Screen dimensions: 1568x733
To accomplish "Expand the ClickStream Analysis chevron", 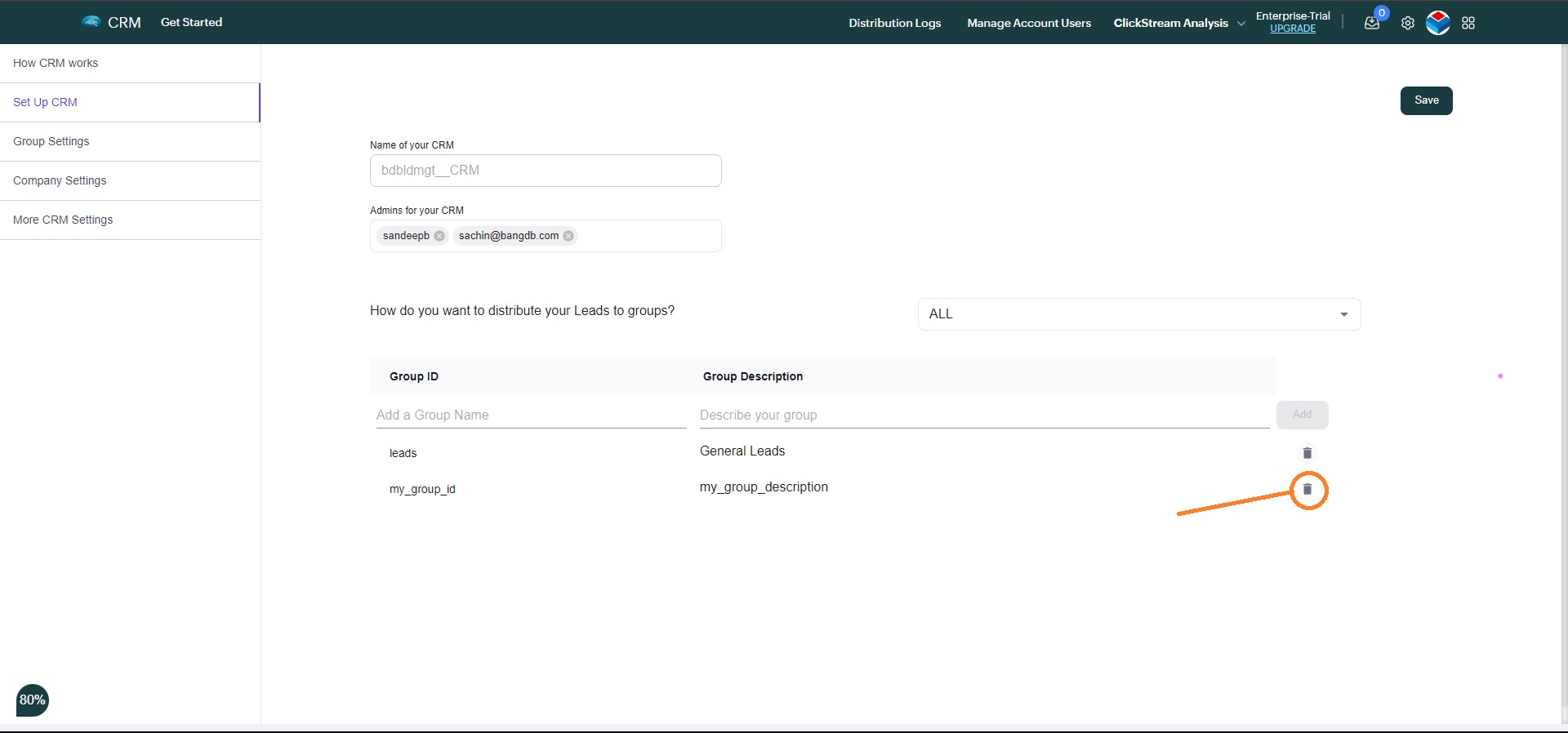I will pyautogui.click(x=1241, y=23).
